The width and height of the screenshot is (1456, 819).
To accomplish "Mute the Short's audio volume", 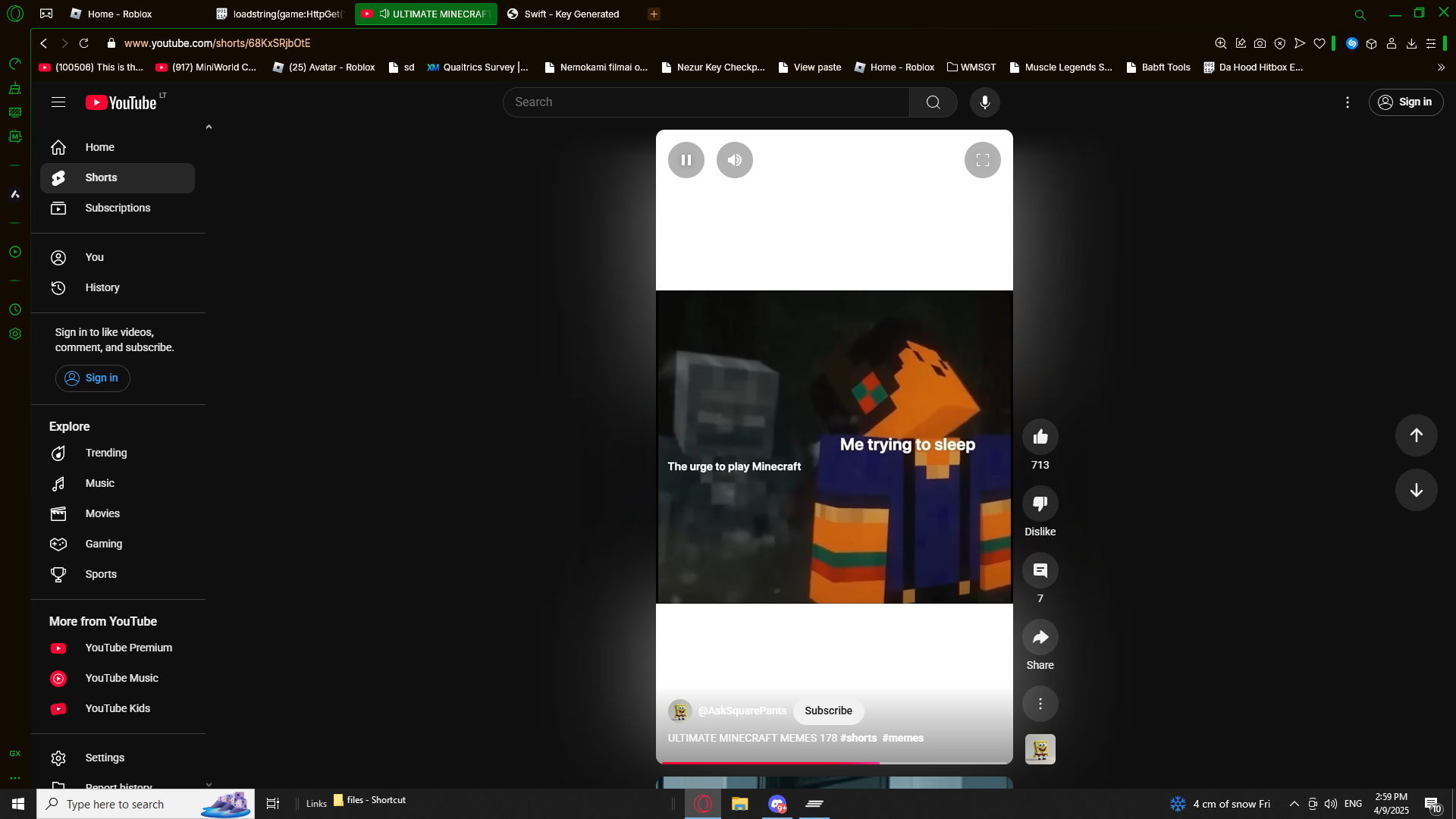I will (734, 160).
